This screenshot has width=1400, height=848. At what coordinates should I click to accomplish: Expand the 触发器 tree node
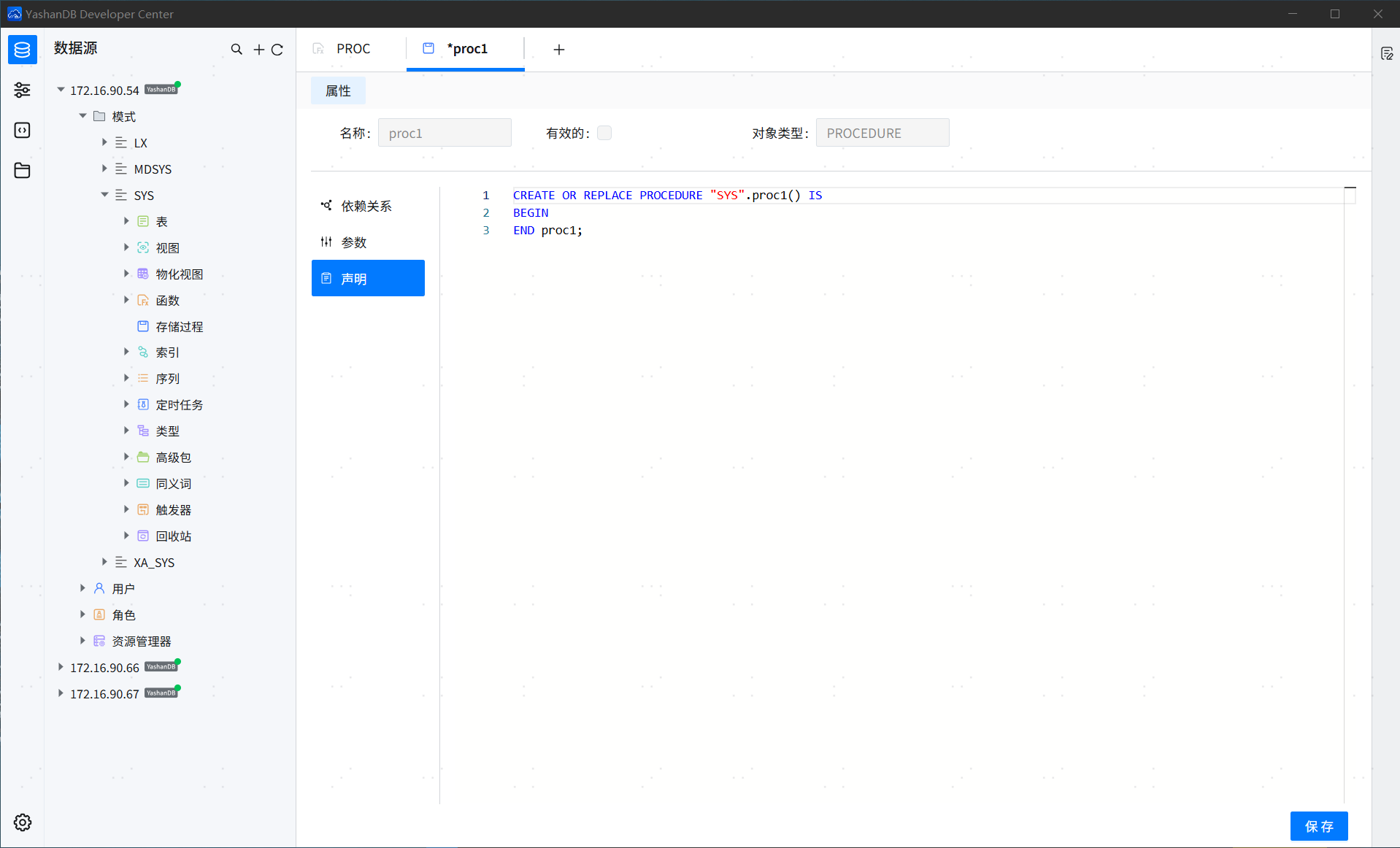click(x=126, y=509)
